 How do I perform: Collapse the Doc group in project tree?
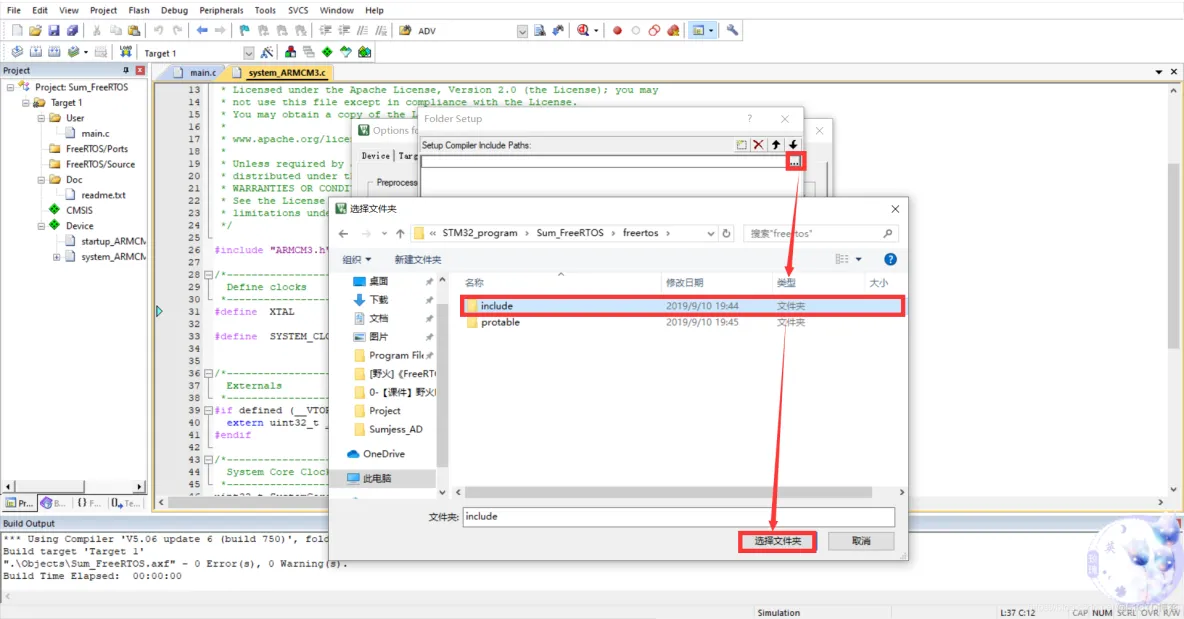41,180
